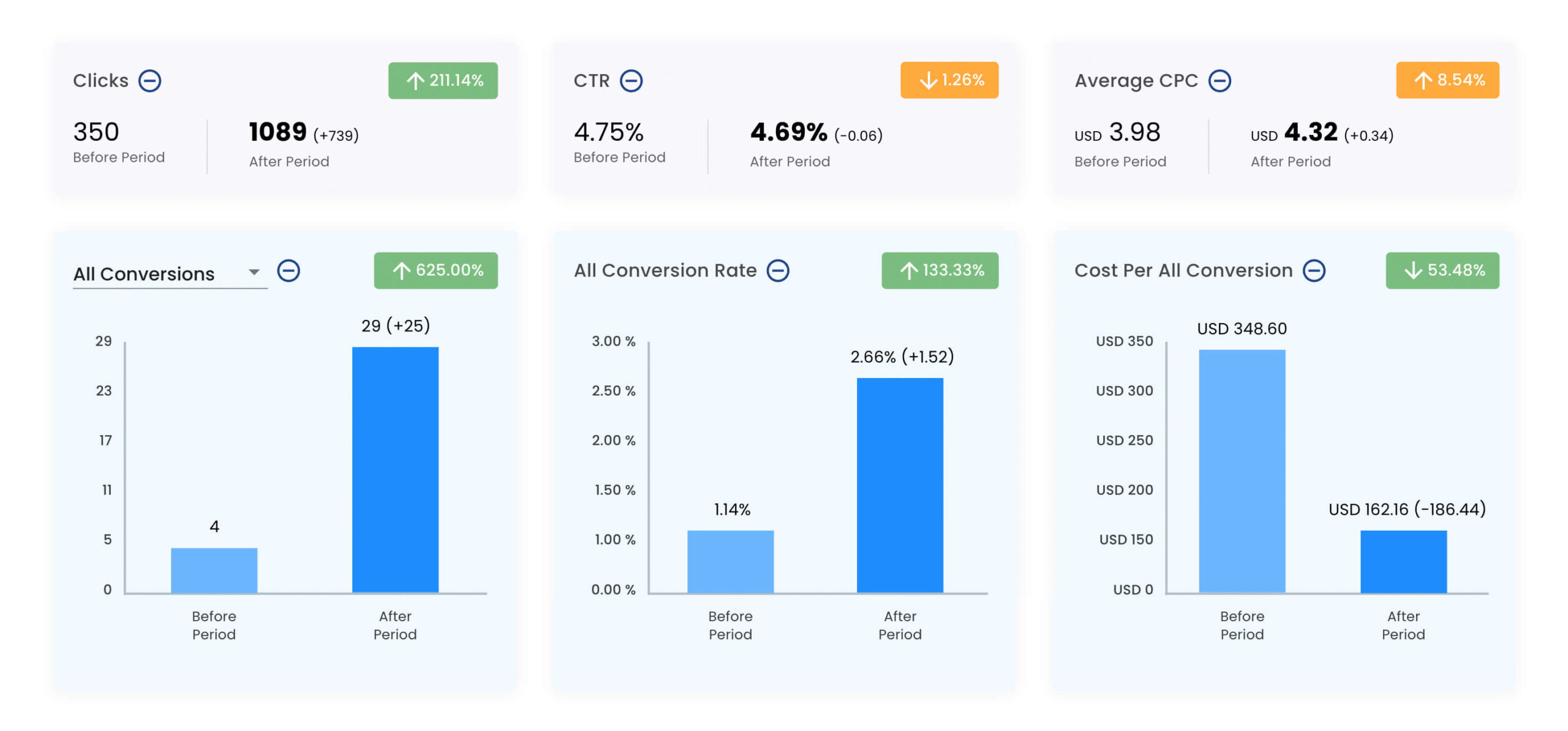This screenshot has height=731, width=1568.
Task: Remove the CTR card via minus icon
Action: click(631, 80)
